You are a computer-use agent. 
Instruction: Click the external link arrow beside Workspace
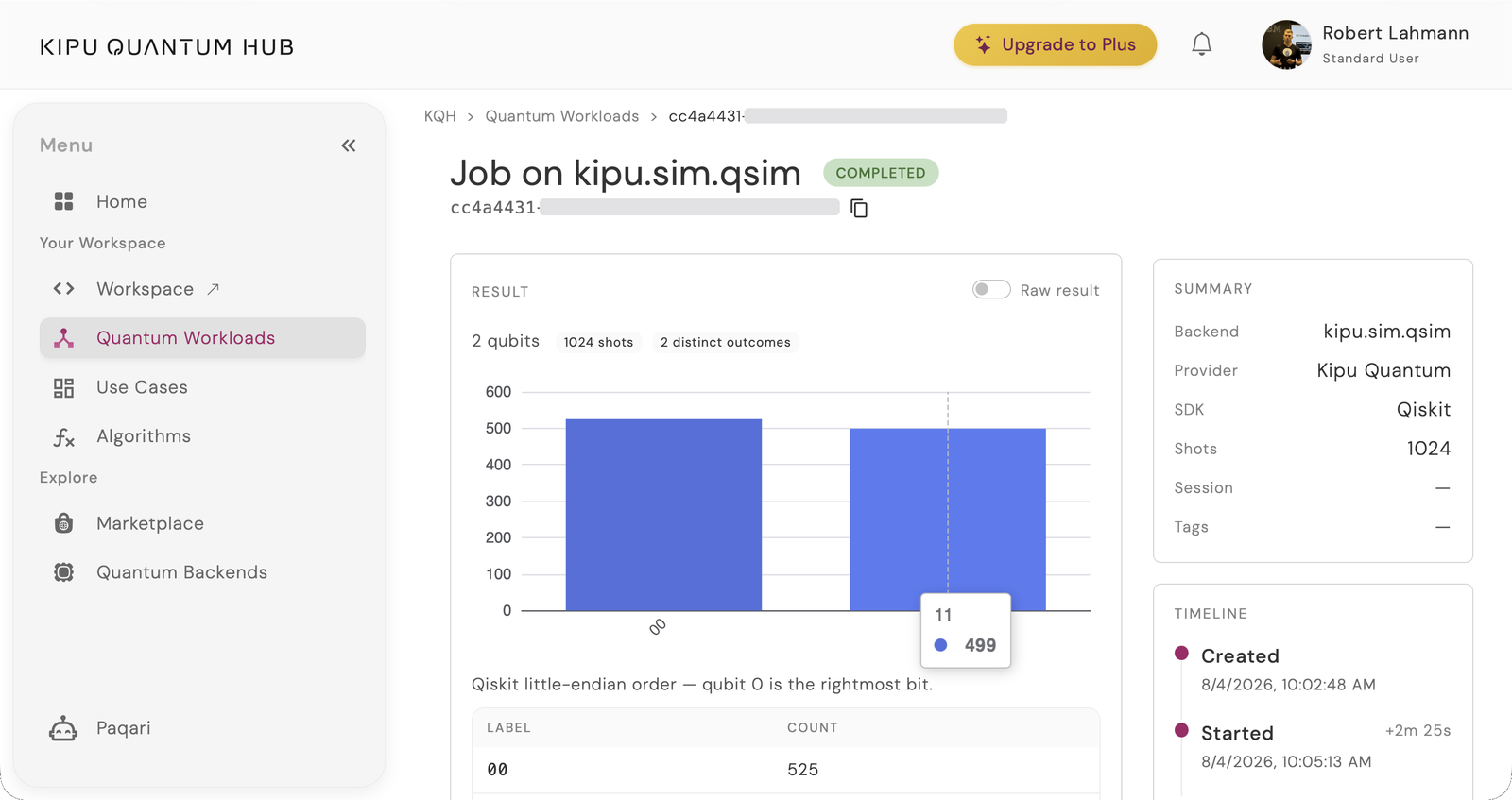214,289
